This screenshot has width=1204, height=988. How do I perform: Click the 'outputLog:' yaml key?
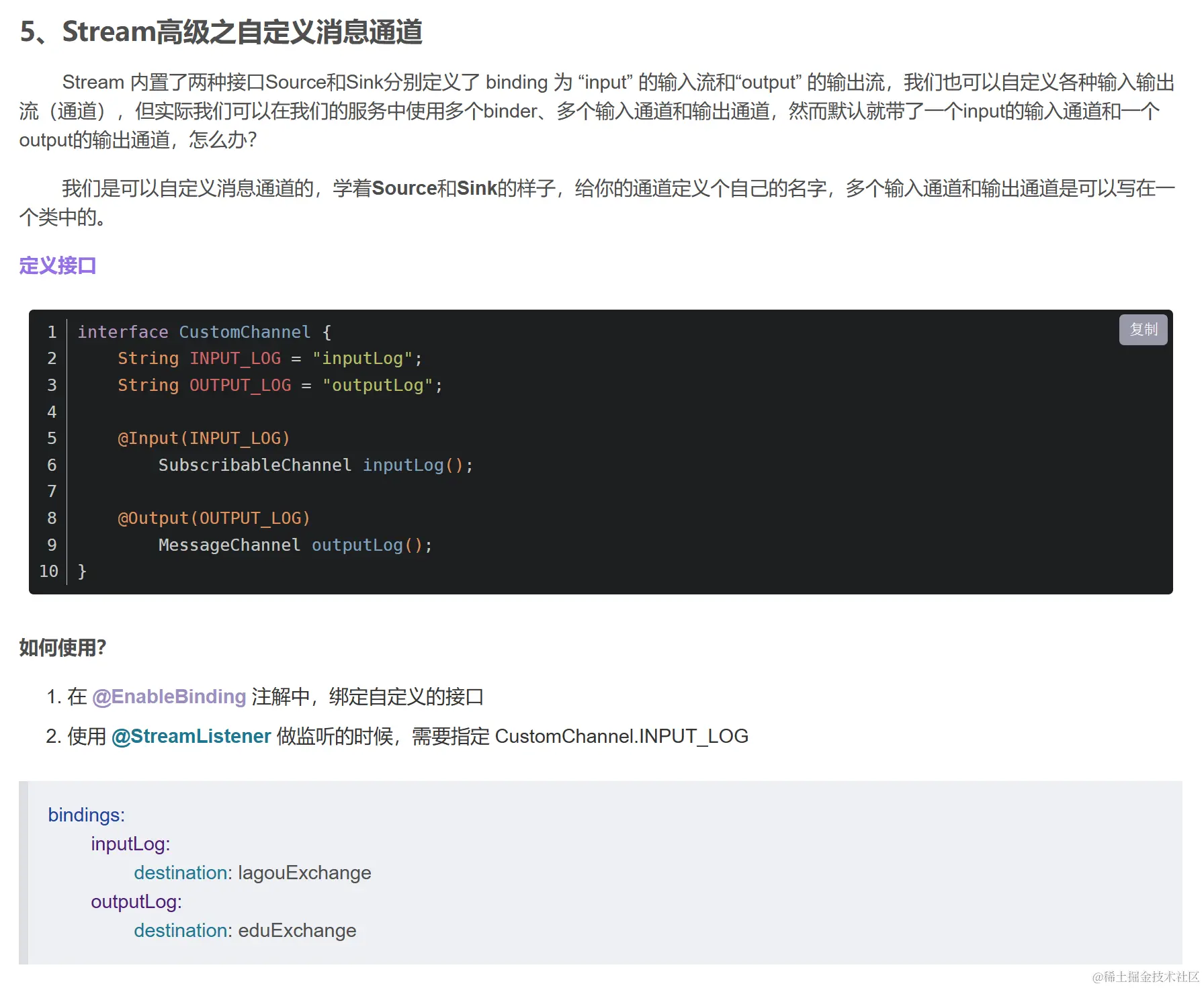click(x=136, y=901)
